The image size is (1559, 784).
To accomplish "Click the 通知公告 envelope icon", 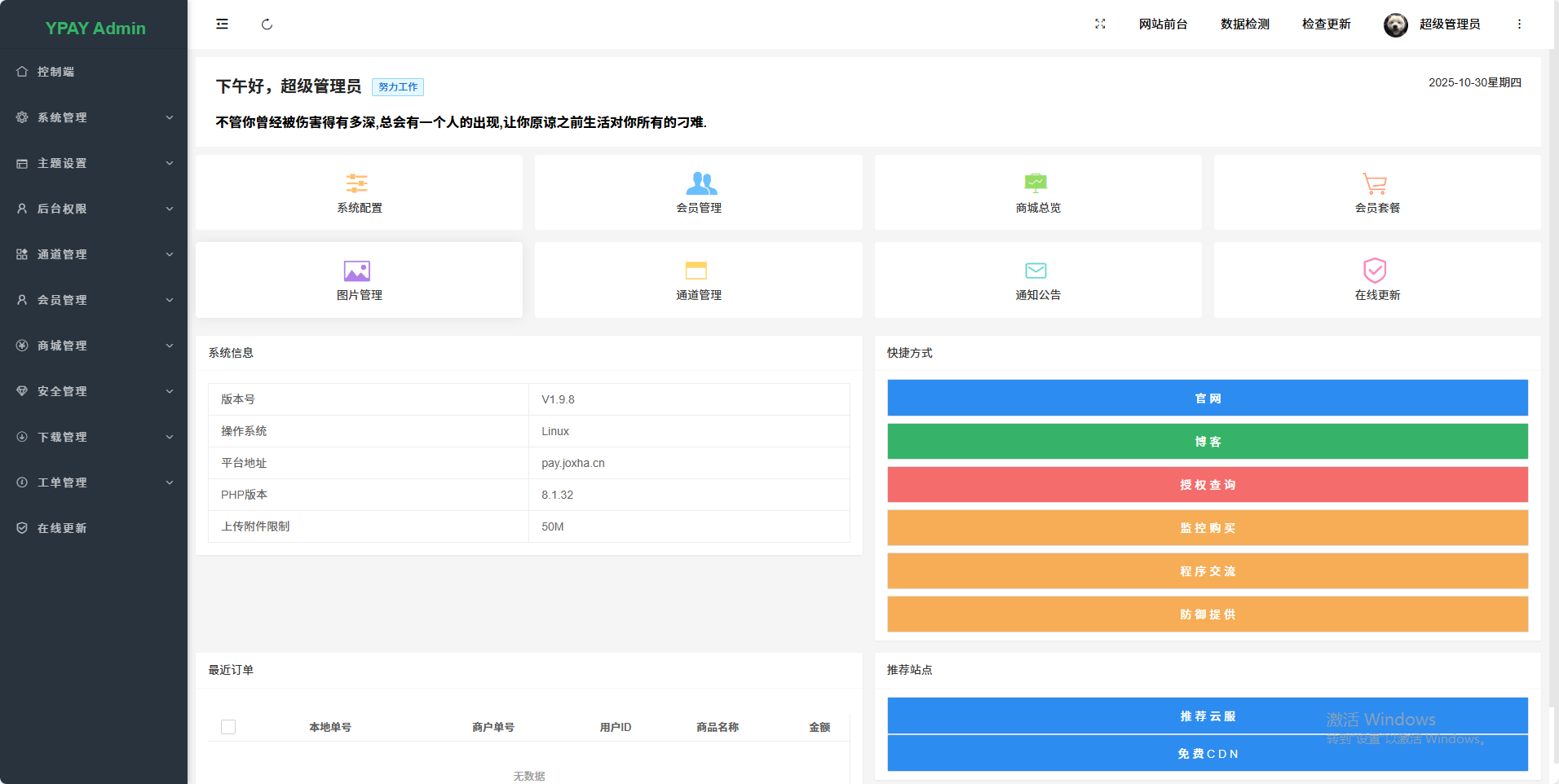I will coord(1036,271).
